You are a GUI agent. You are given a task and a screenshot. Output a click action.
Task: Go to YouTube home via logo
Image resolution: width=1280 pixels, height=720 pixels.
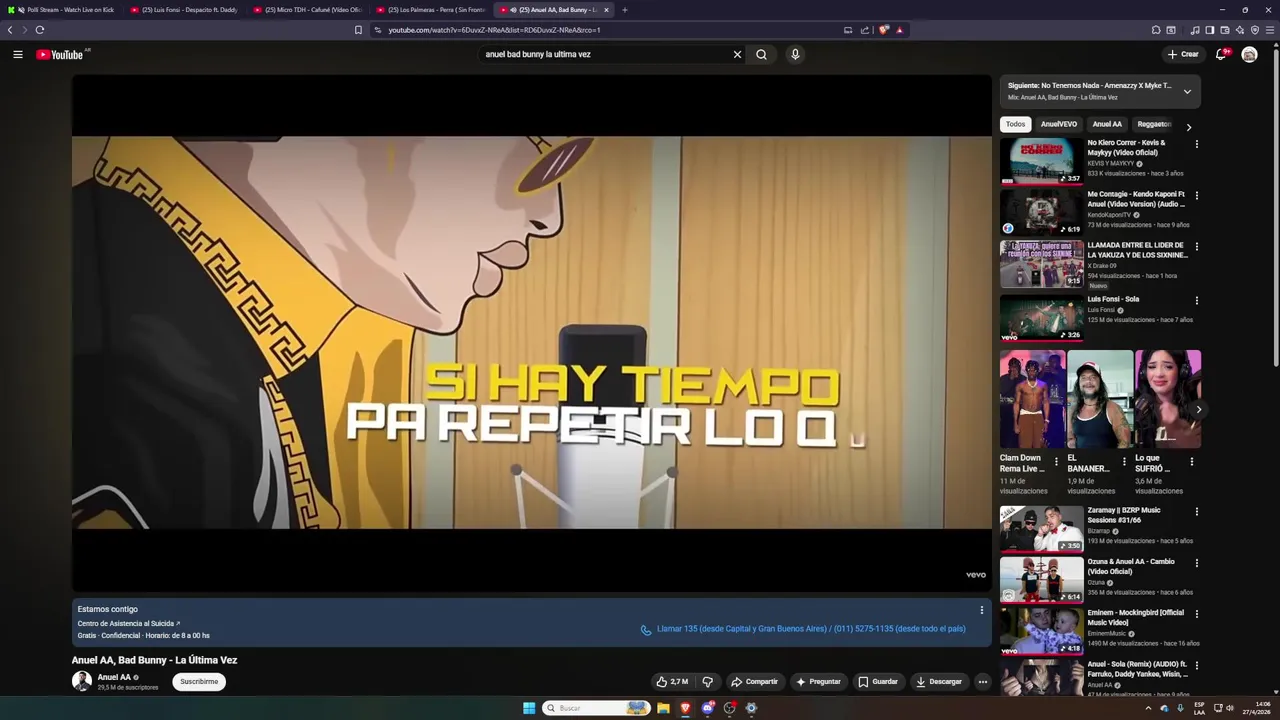point(62,54)
